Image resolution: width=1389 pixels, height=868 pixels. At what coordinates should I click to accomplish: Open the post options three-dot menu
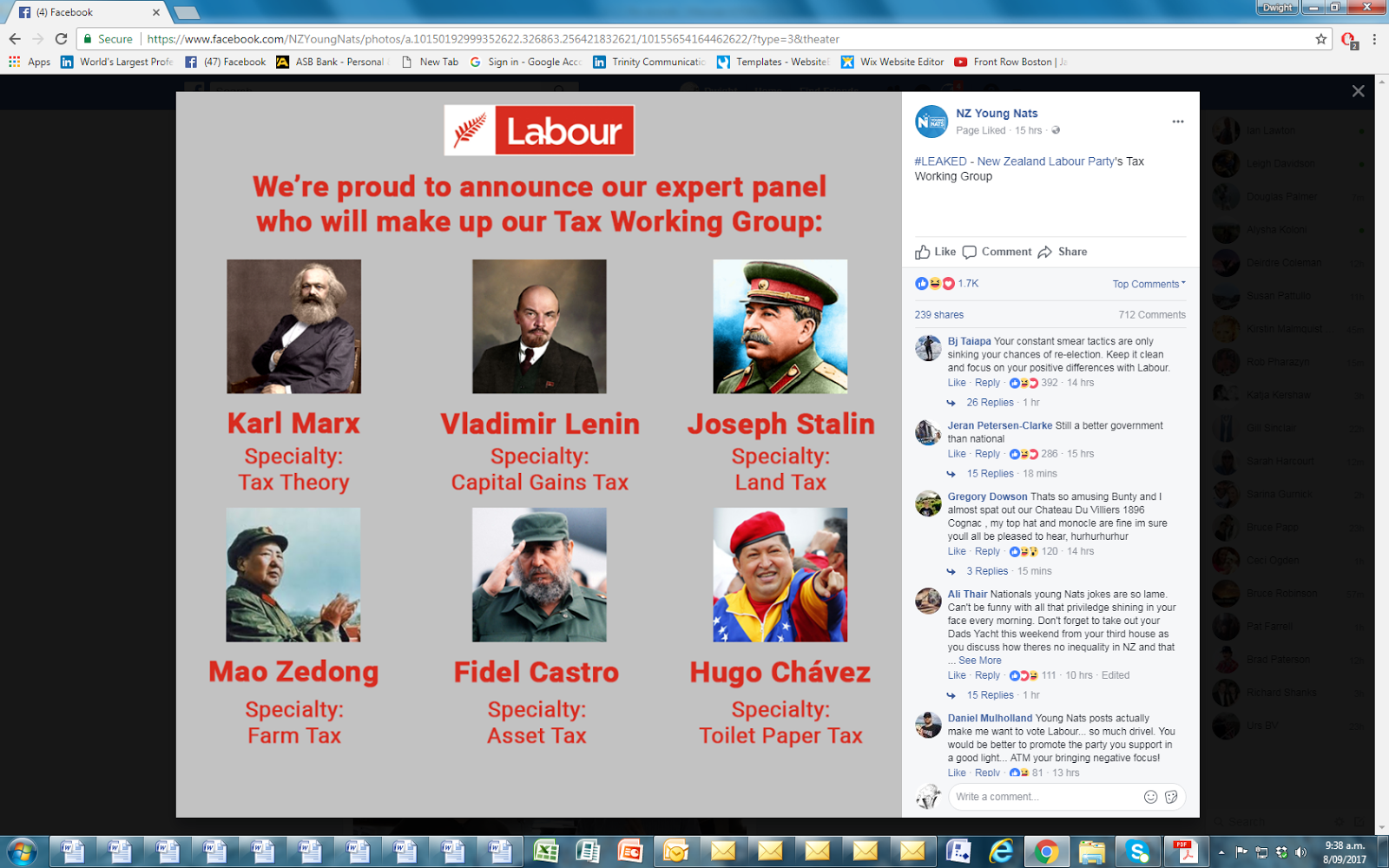1177,122
